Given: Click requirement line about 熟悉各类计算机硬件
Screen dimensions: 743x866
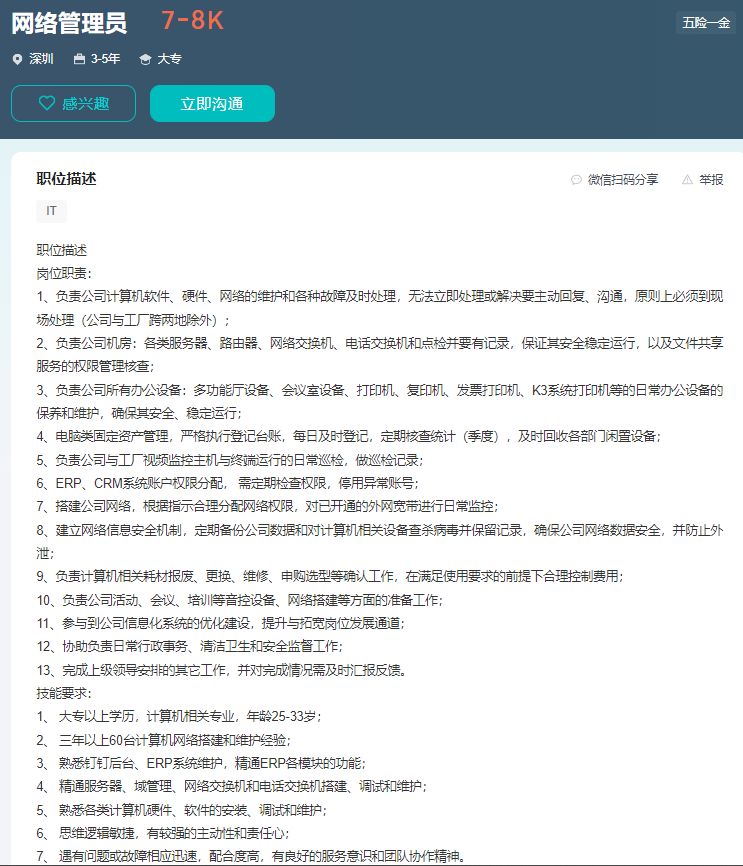Looking at the screenshot, I should point(182,810).
